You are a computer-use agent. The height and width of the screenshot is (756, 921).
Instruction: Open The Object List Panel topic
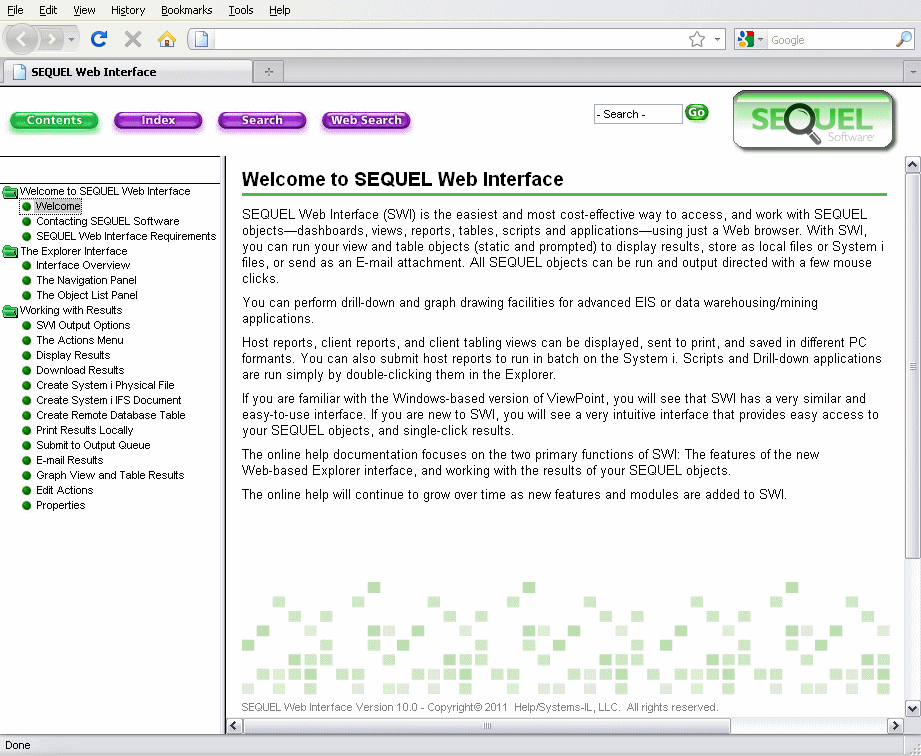click(x=87, y=295)
